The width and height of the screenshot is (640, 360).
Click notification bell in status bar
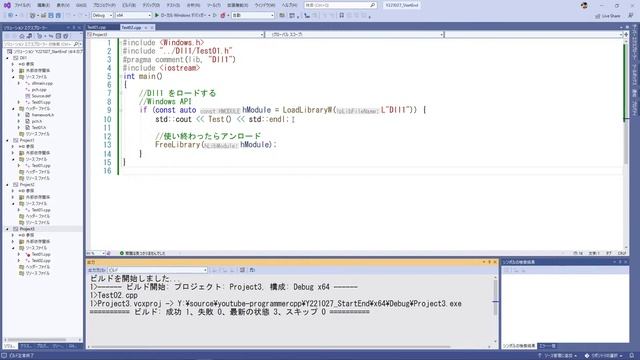pos(631,356)
